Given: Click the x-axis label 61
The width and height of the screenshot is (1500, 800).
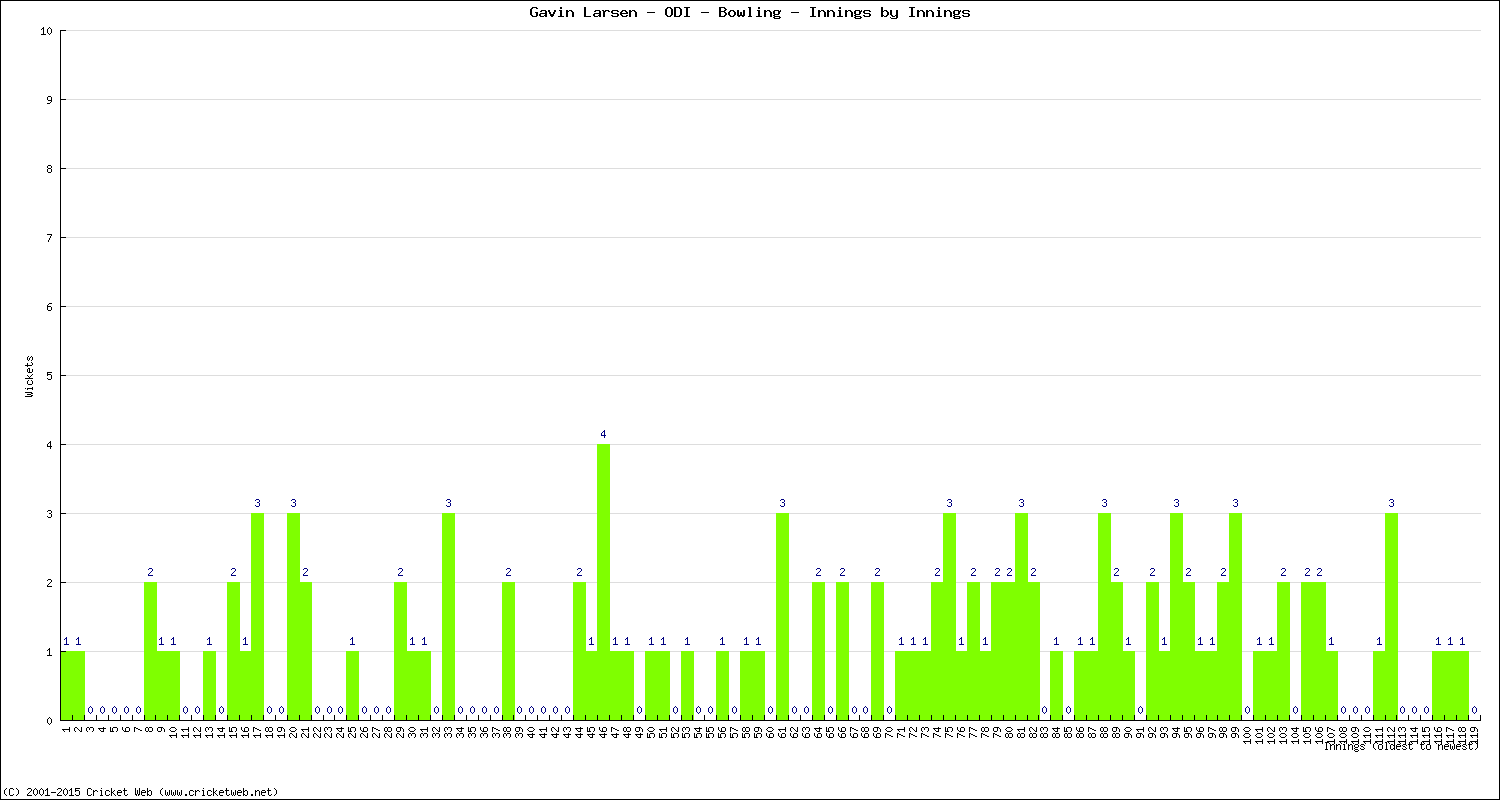Looking at the screenshot, I should click(x=782, y=732).
